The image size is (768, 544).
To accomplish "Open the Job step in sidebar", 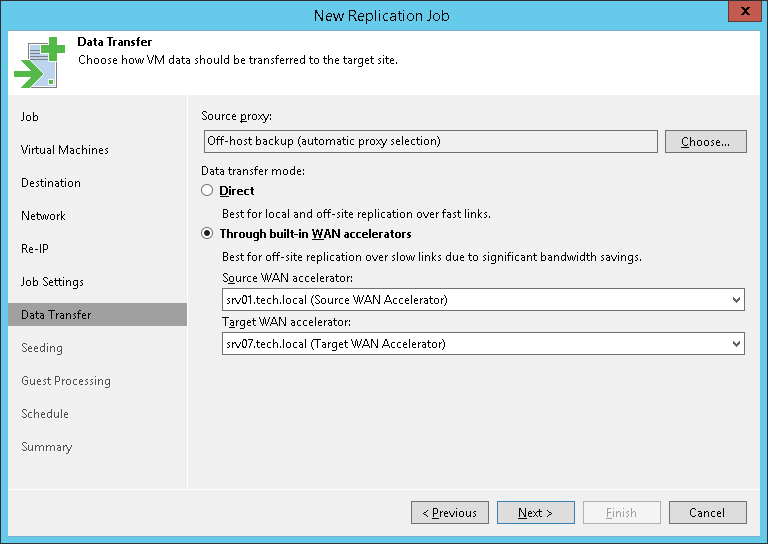I will [30, 117].
